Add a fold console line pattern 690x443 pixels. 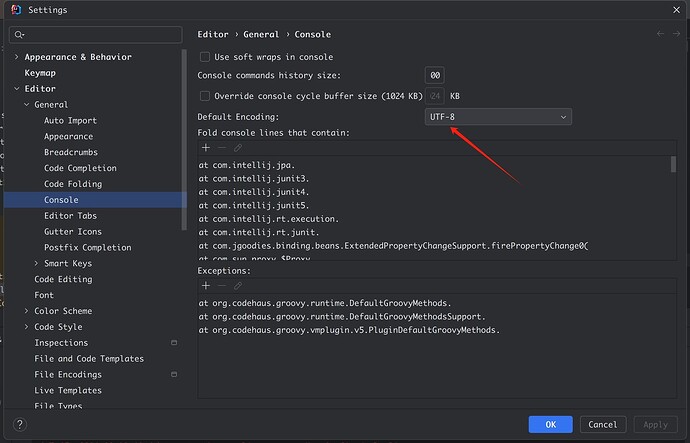[x=206, y=148]
